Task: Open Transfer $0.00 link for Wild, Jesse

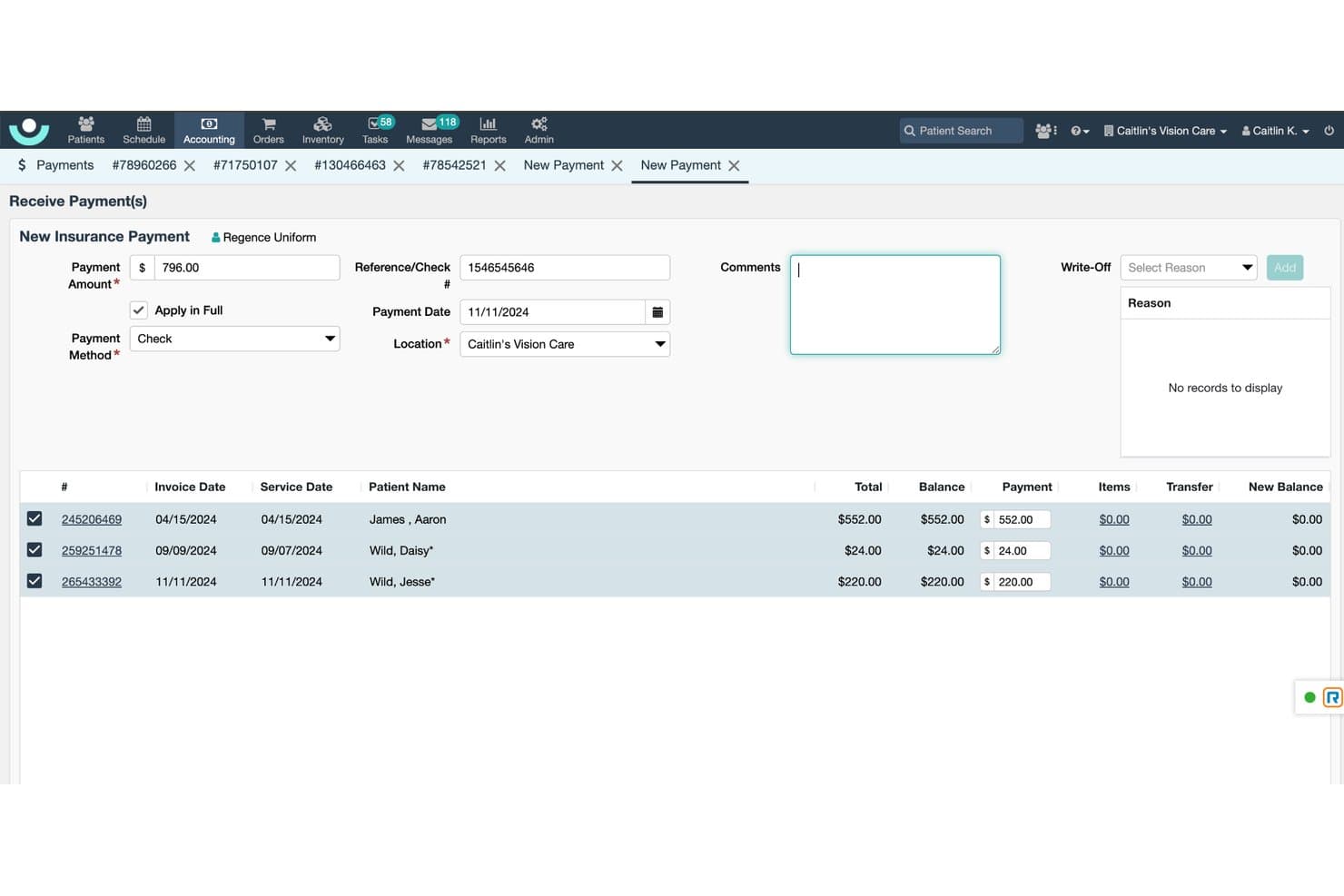Action: 1197,582
